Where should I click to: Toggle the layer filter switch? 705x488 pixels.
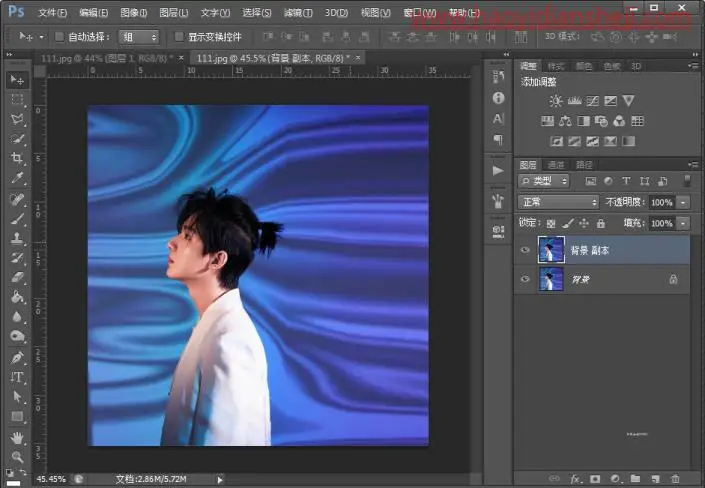[687, 181]
